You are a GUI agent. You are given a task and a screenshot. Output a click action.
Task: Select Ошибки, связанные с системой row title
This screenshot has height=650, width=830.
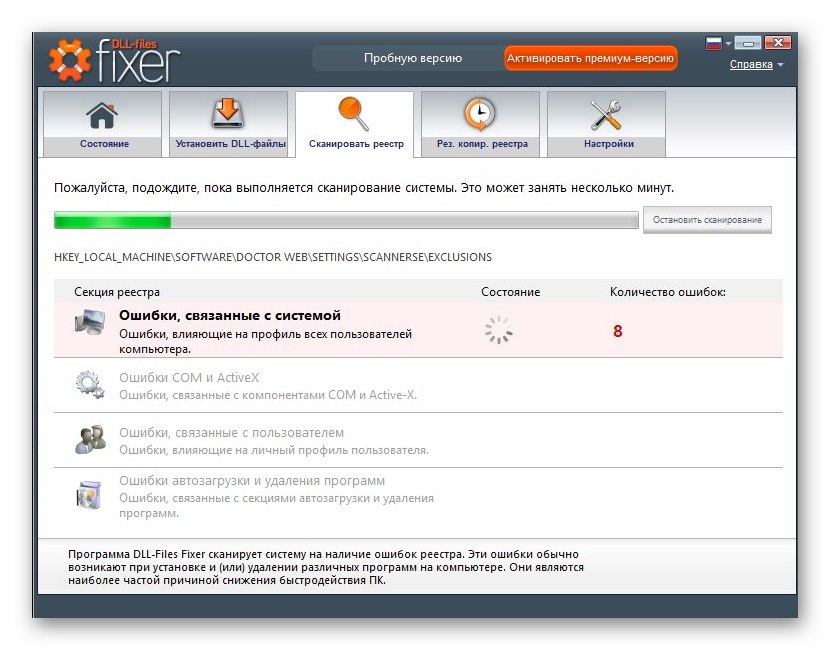(x=230, y=315)
